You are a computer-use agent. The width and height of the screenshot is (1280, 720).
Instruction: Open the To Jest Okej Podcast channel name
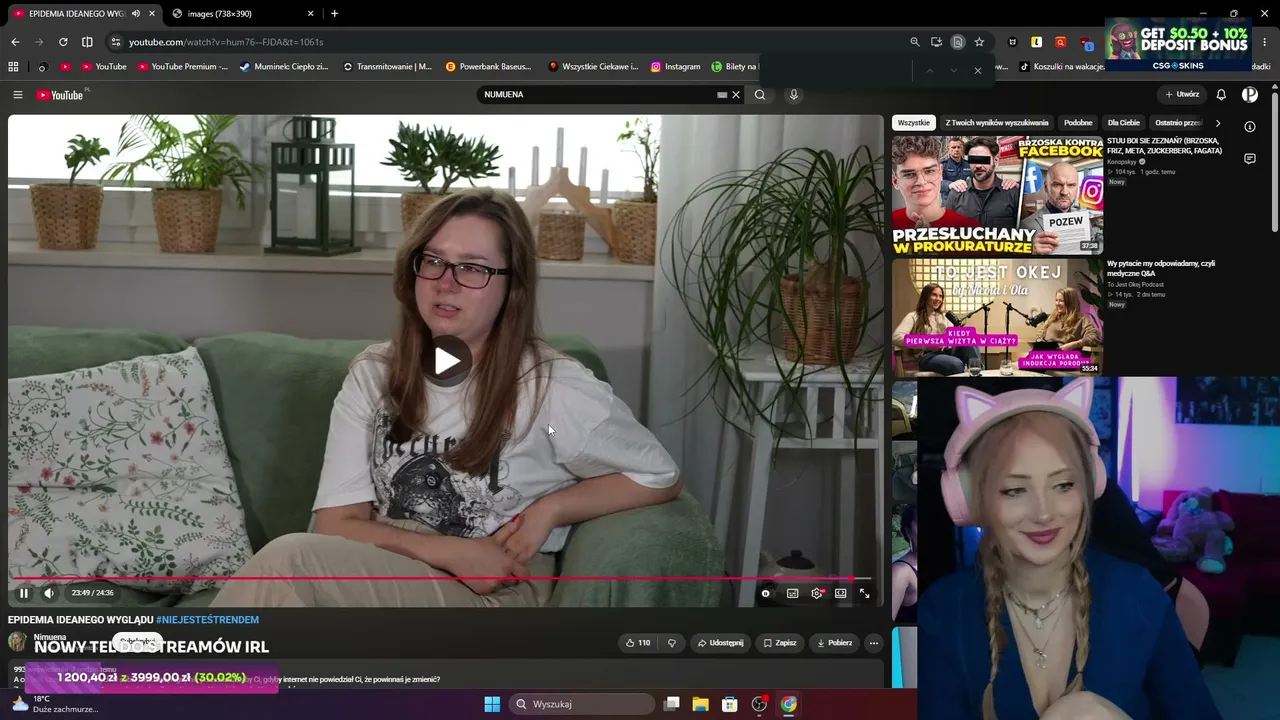[1135, 285]
